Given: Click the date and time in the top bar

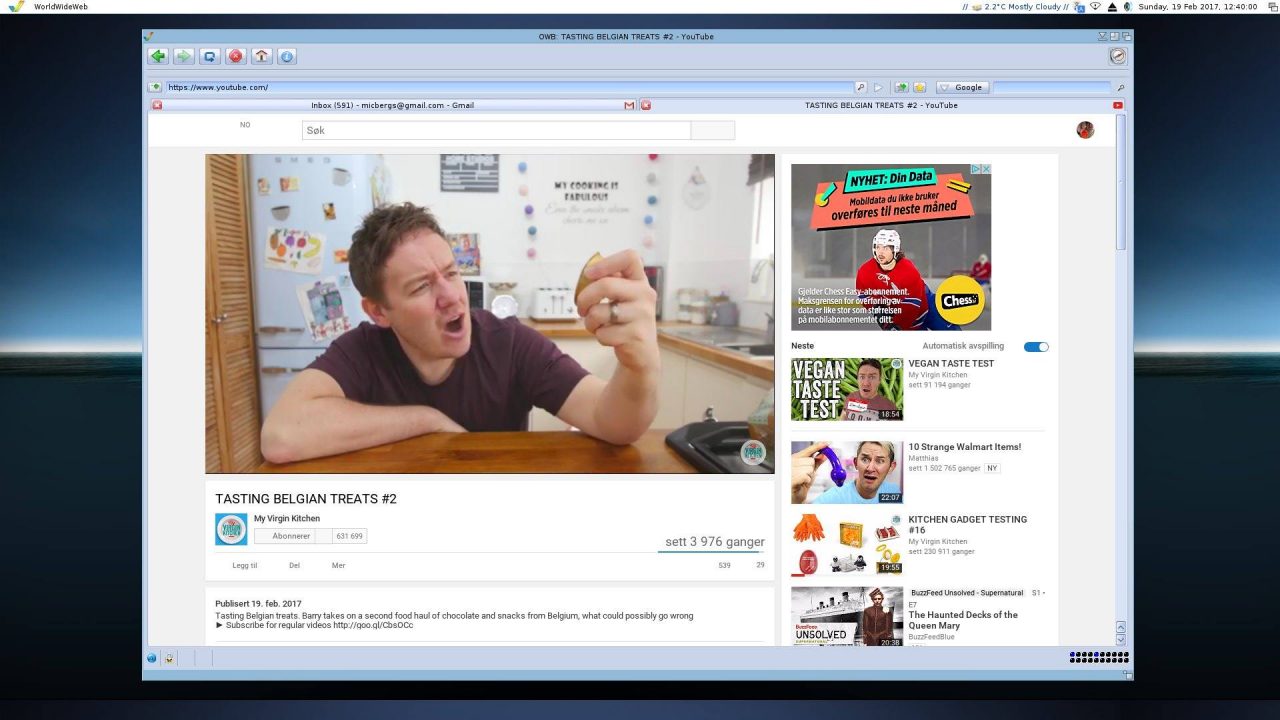Looking at the screenshot, I should [1198, 6].
